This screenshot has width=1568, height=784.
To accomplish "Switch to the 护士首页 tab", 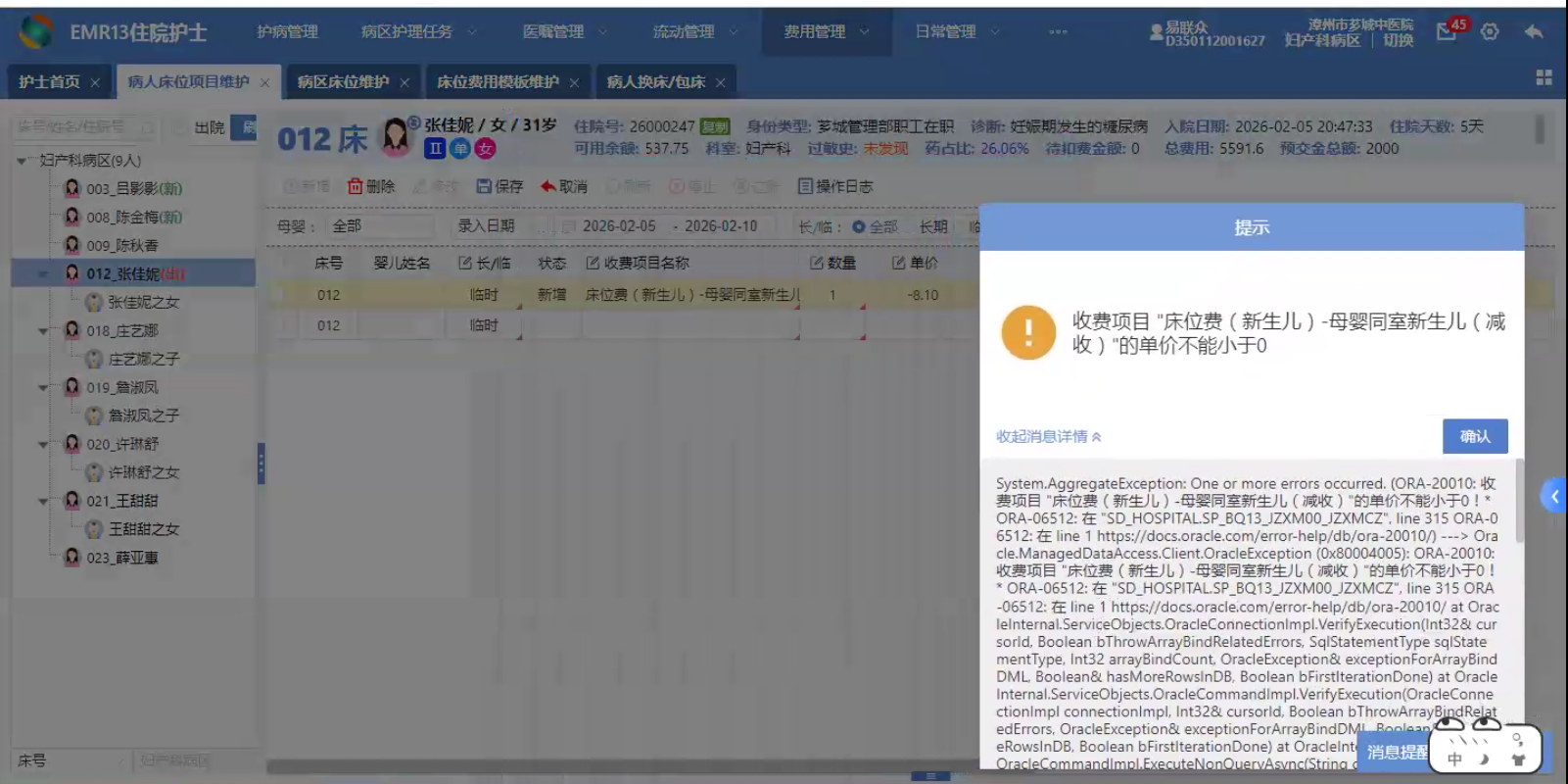I will [x=49, y=82].
